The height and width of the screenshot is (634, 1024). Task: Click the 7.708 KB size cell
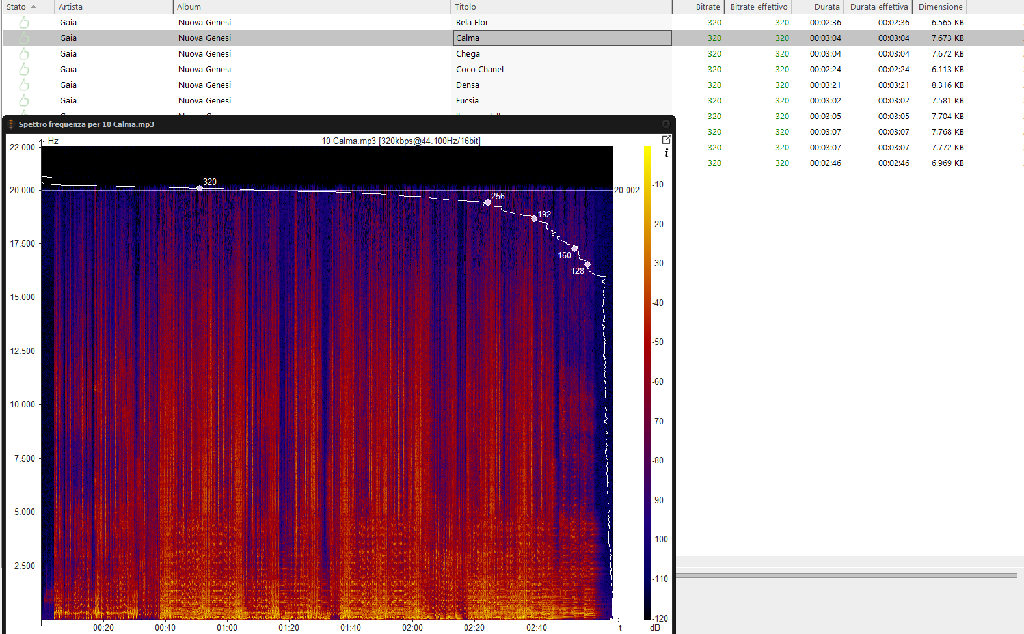947,132
